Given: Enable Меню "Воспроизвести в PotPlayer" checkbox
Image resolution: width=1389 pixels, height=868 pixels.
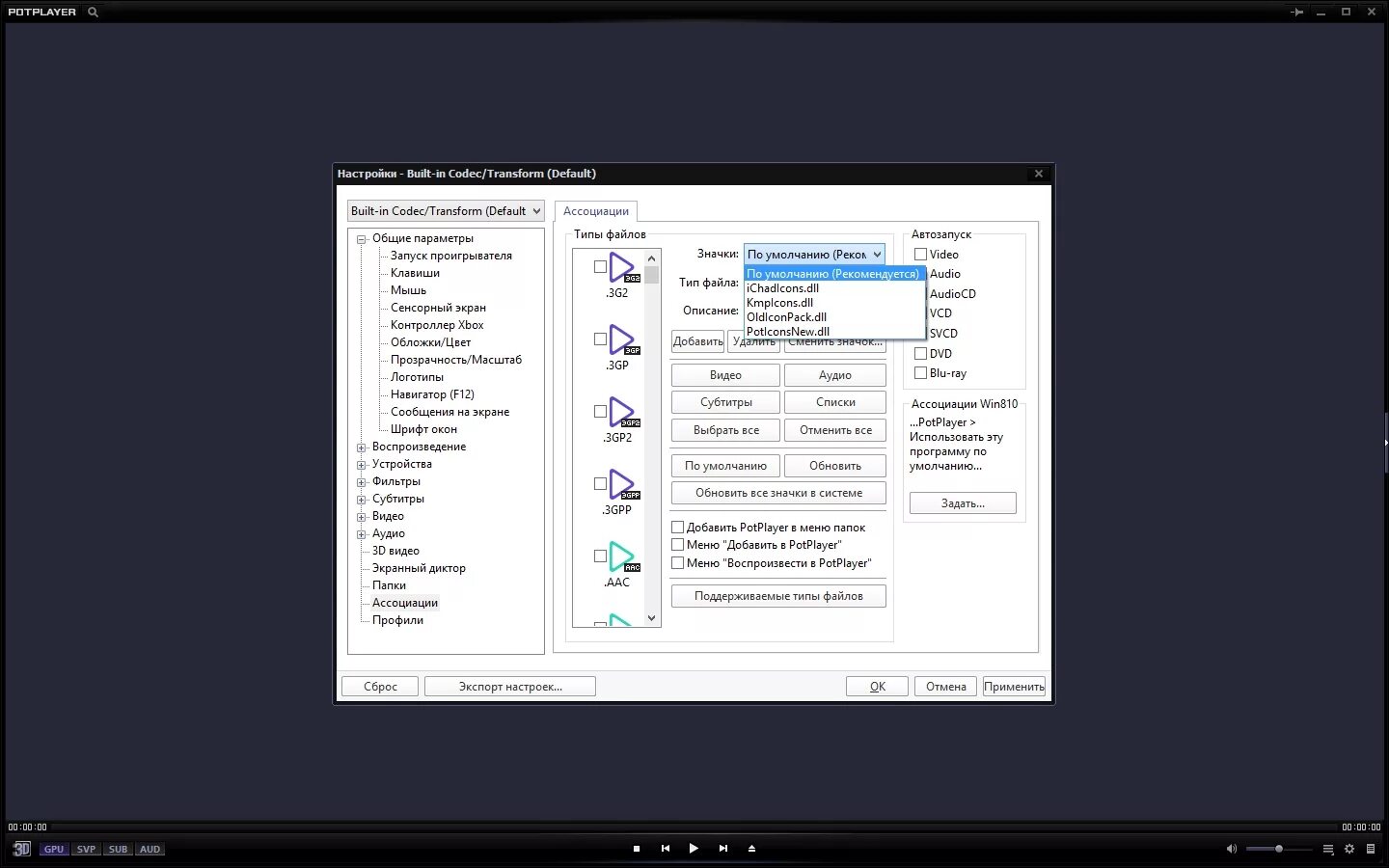Looking at the screenshot, I should pyautogui.click(x=677, y=563).
